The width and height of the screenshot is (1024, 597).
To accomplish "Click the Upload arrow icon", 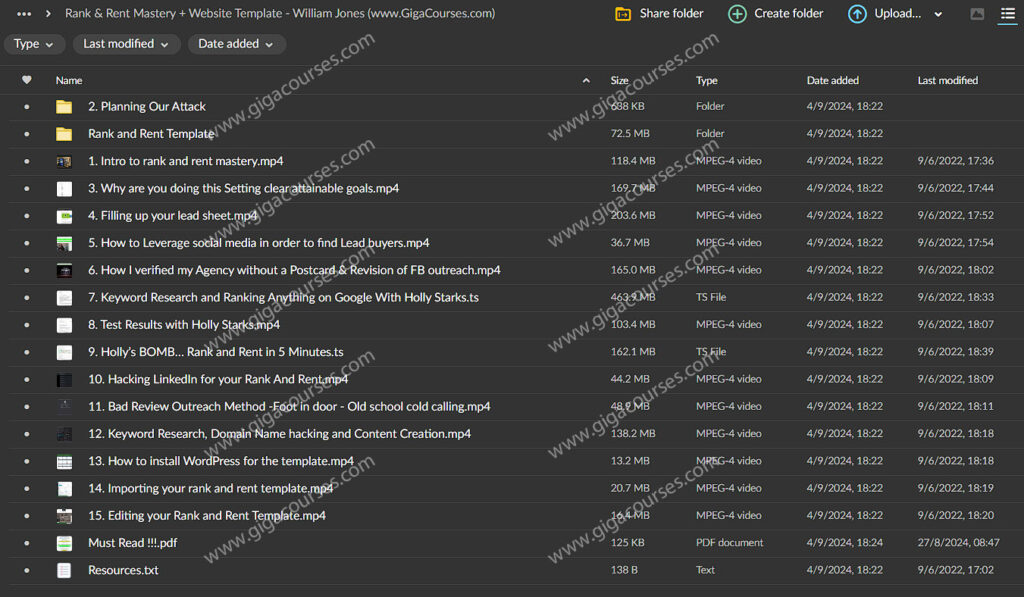I will [x=857, y=14].
